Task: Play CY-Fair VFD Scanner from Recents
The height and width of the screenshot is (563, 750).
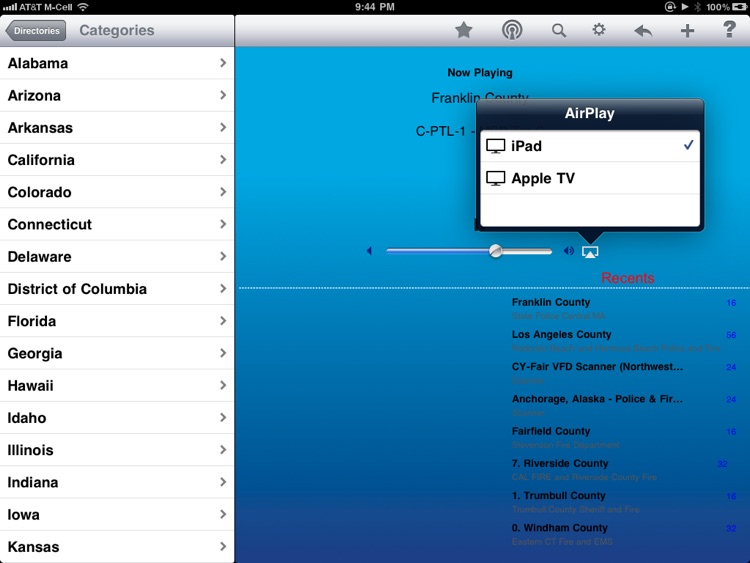Action: pyautogui.click(x=624, y=373)
